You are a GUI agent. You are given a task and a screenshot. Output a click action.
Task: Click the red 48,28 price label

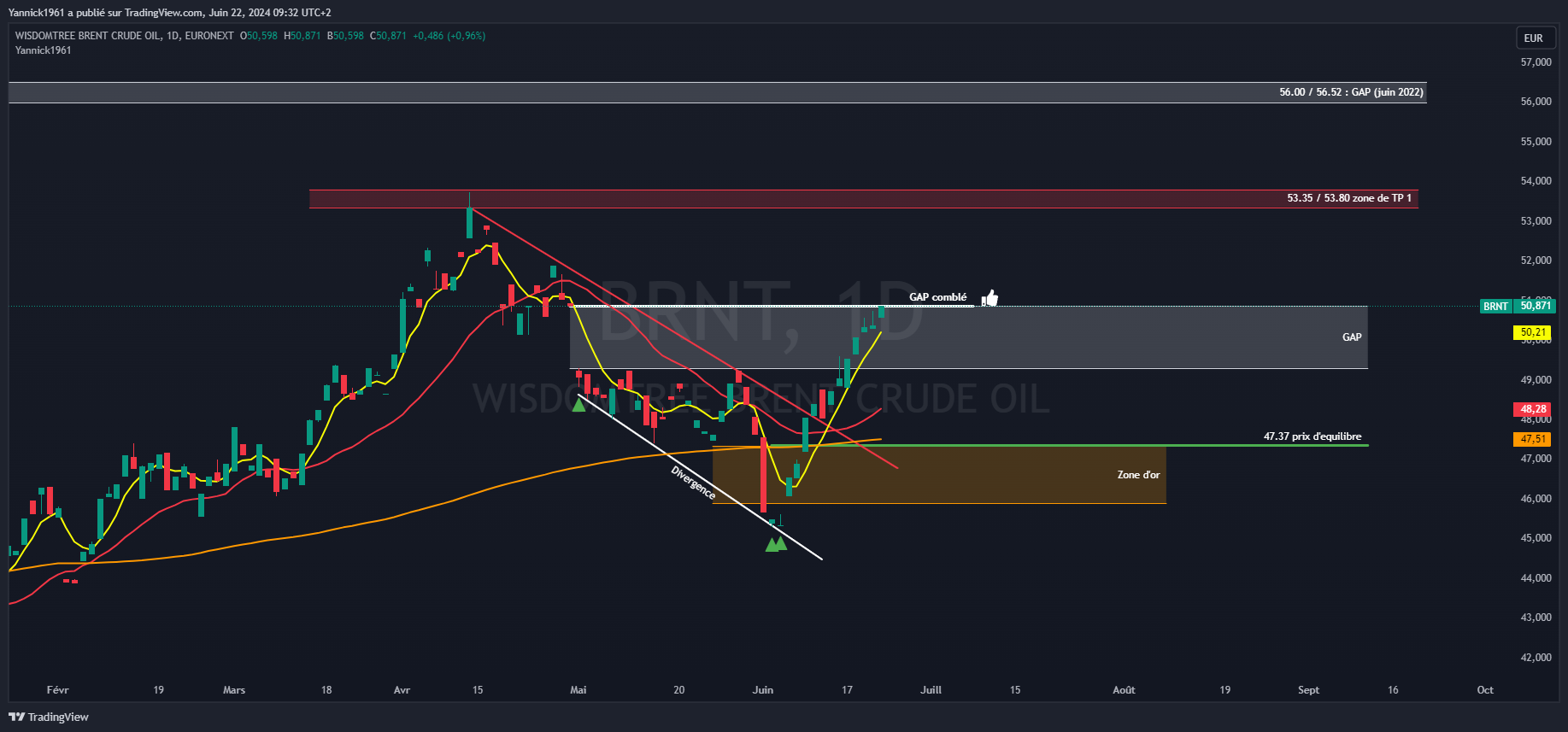1534,409
